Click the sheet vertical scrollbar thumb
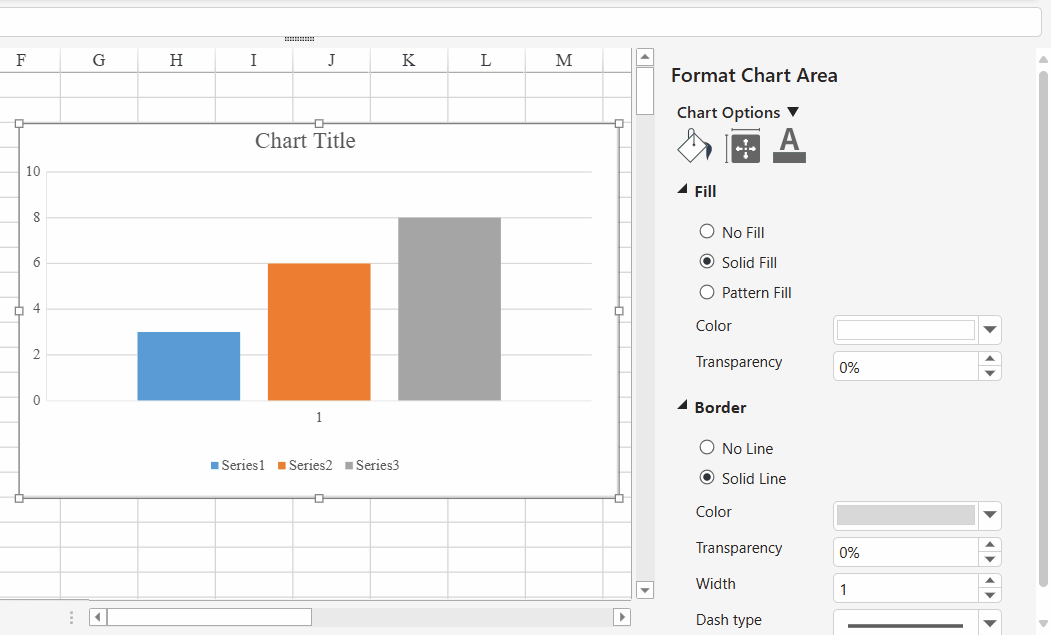This screenshot has height=635, width=1051. tap(645, 91)
